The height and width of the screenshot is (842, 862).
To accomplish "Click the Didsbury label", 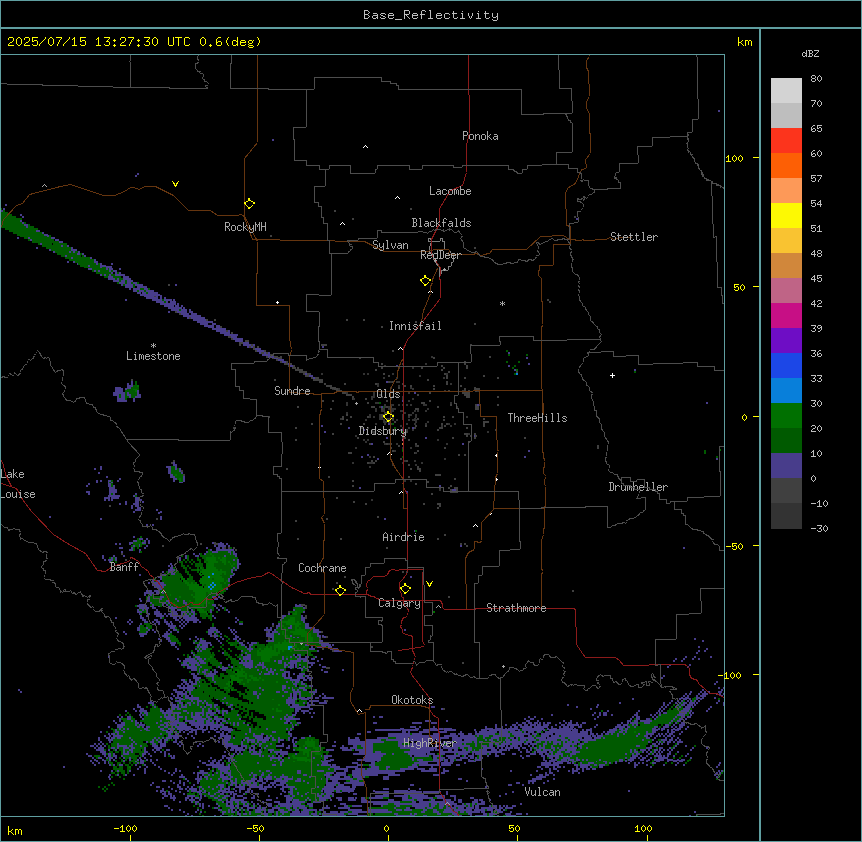I will click(x=383, y=431).
